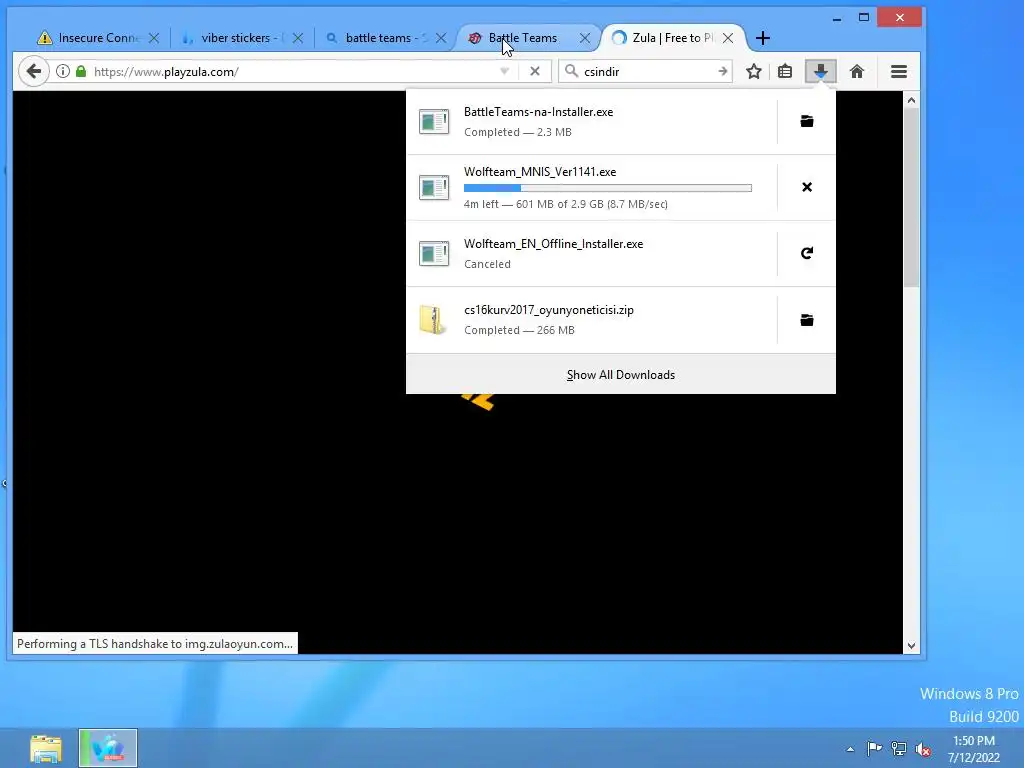Open Action Center flag icon
The height and width of the screenshot is (768, 1024).
[874, 748]
